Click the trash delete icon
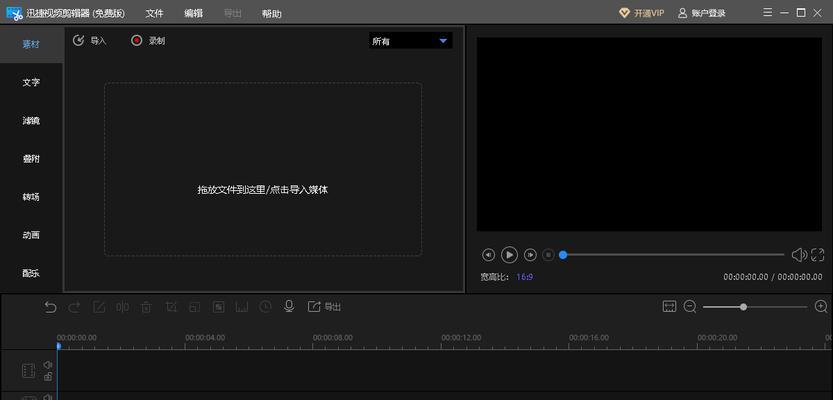Screen dimensions: 833x400 pos(146,307)
